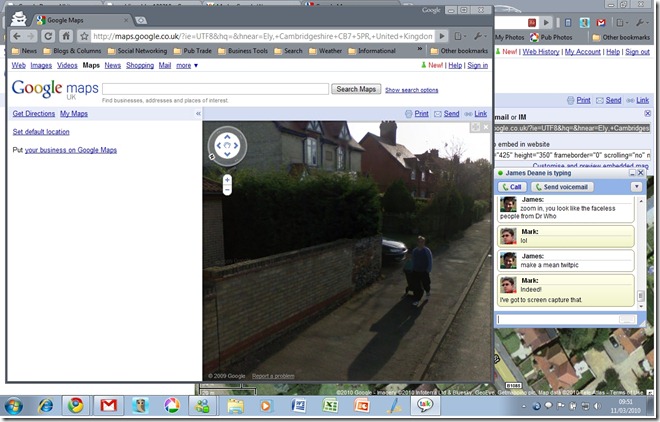Click Sign out link in back window
The image size is (660, 422).
click(x=637, y=52)
